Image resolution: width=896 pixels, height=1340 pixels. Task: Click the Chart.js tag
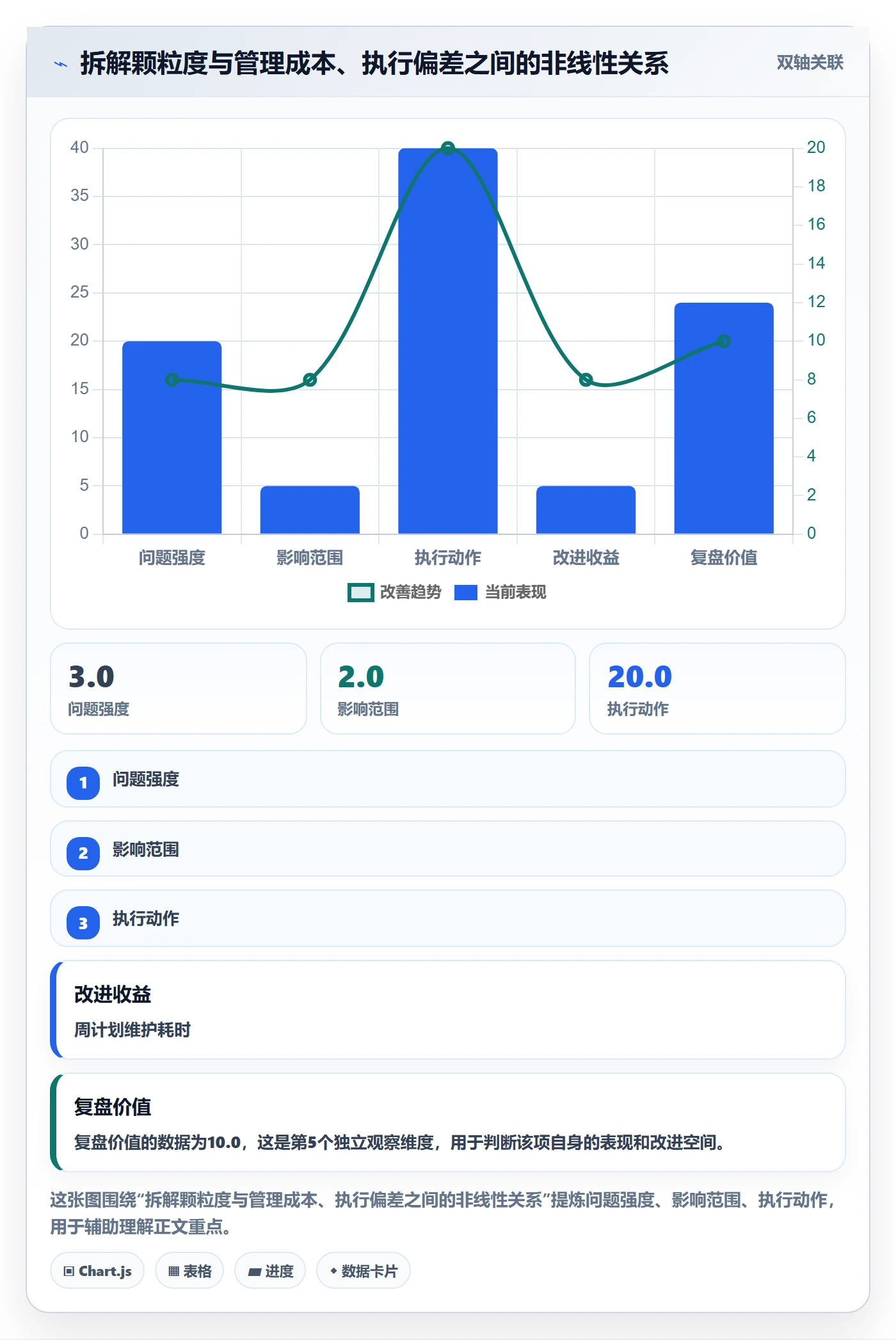point(97,1271)
